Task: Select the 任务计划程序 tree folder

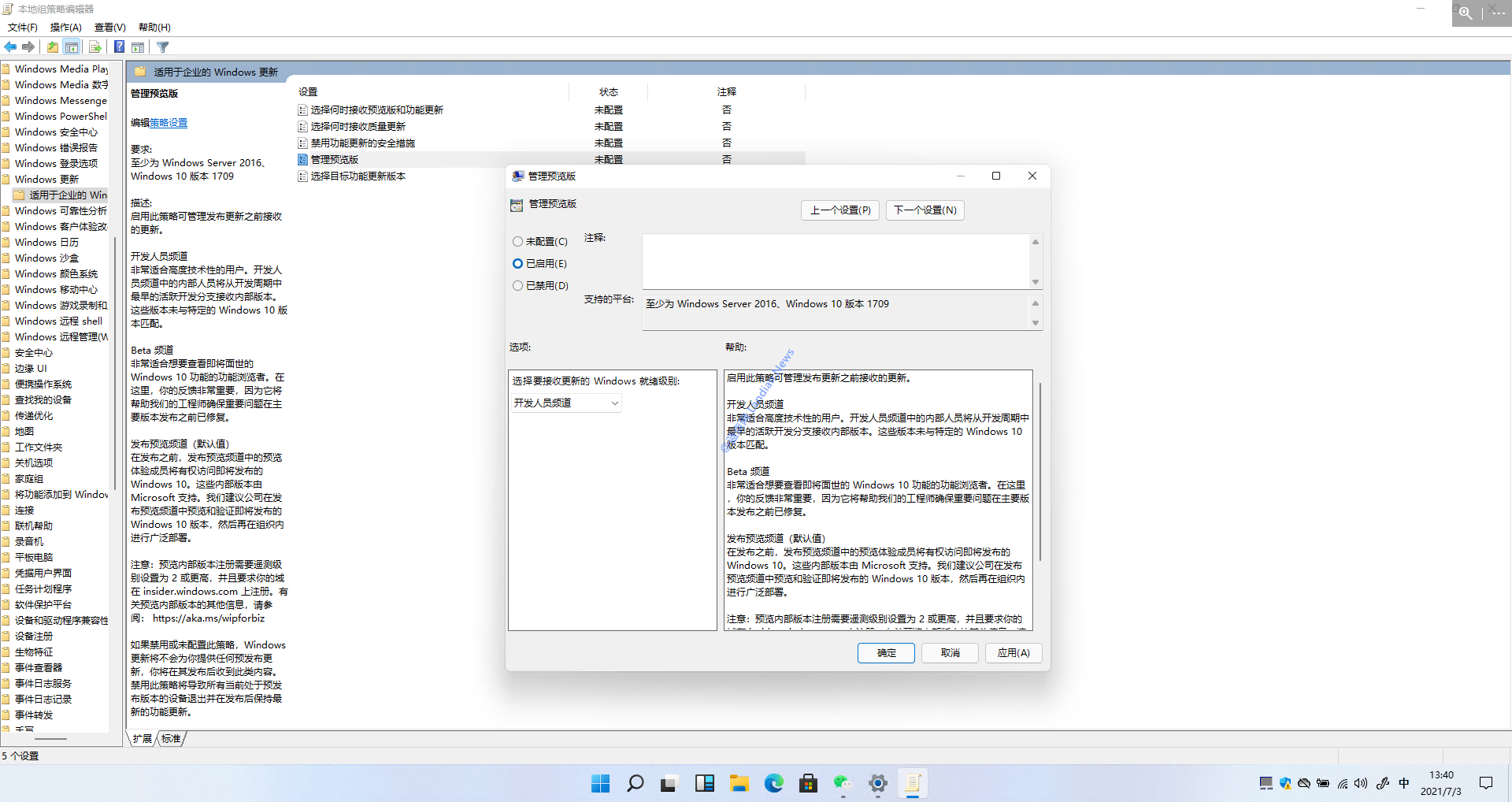Action: pyautogui.click(x=43, y=589)
